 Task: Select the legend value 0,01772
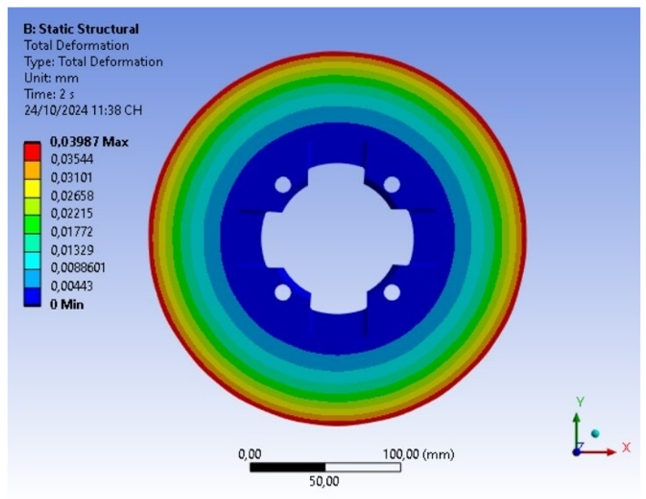tap(72, 232)
